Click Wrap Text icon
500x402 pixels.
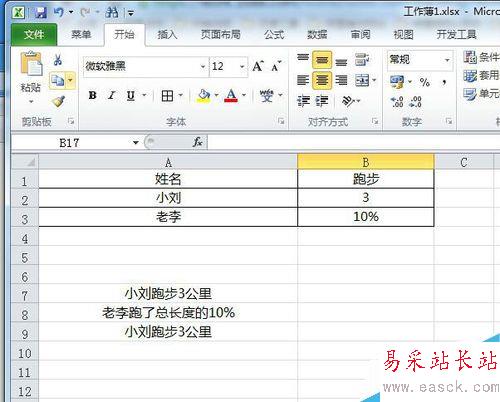tap(362, 59)
